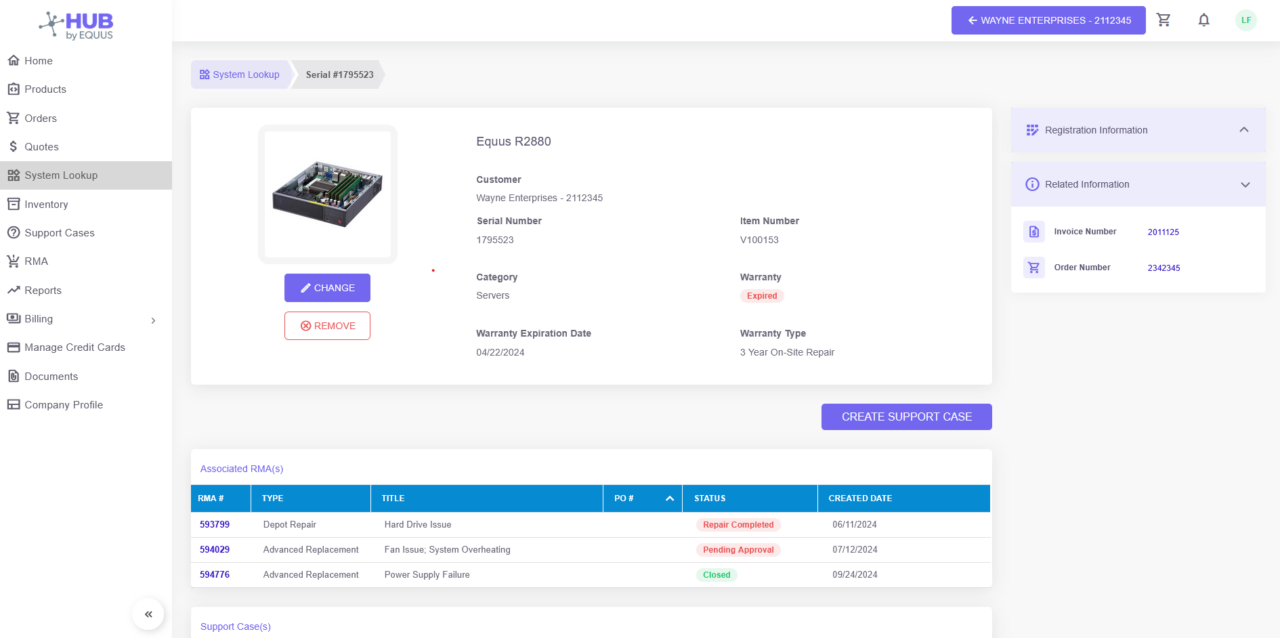Open Manage Credit Cards in sidebar
This screenshot has height=638, width=1280.
[x=86, y=347]
